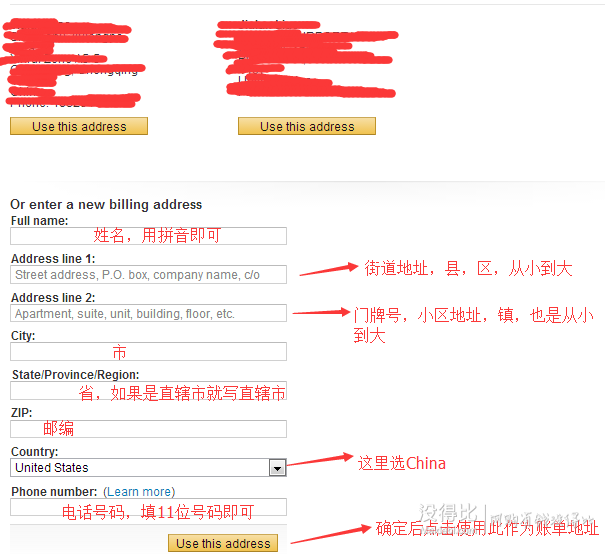The height and width of the screenshot is (554, 605).
Task: Click the ZIP code field
Action: coord(148,429)
